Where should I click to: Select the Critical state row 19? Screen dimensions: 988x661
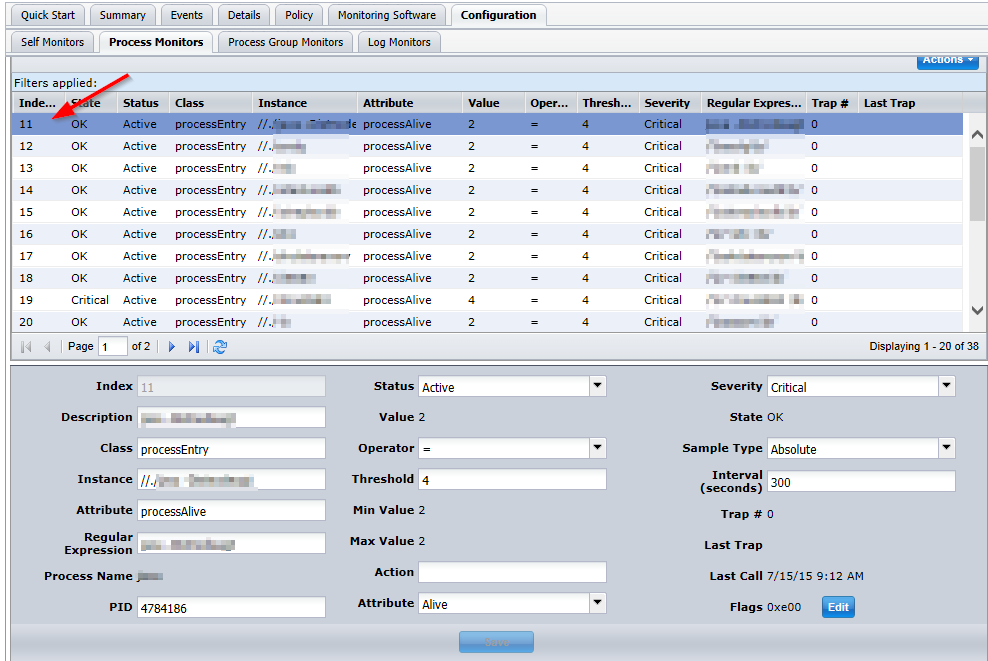487,300
